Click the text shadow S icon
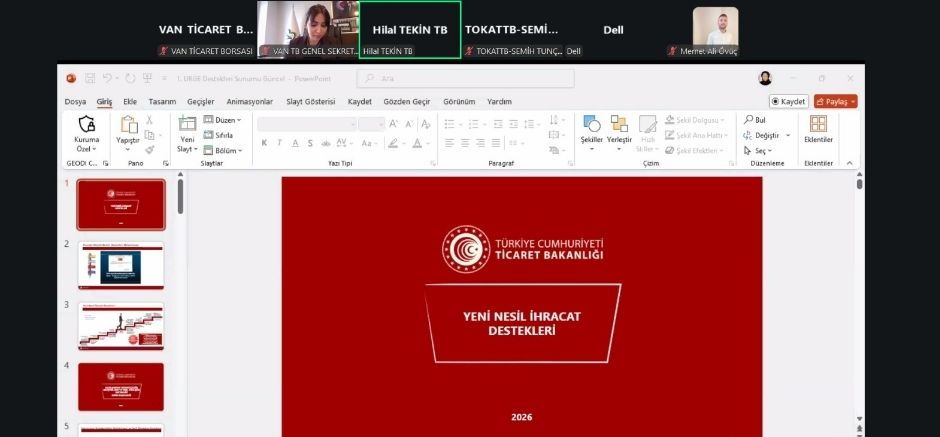Viewport: 940px width, 437px height. tap(310, 143)
